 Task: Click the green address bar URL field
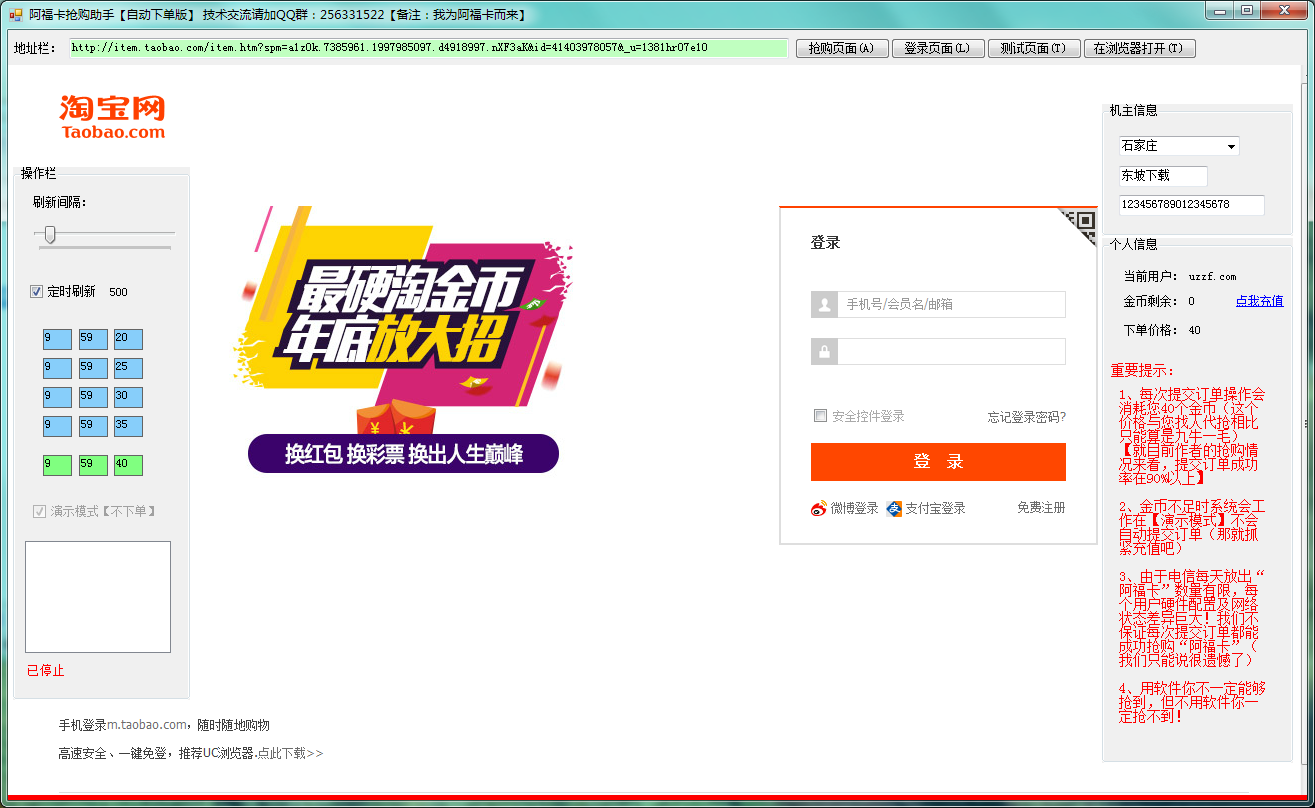pyautogui.click(x=429, y=48)
